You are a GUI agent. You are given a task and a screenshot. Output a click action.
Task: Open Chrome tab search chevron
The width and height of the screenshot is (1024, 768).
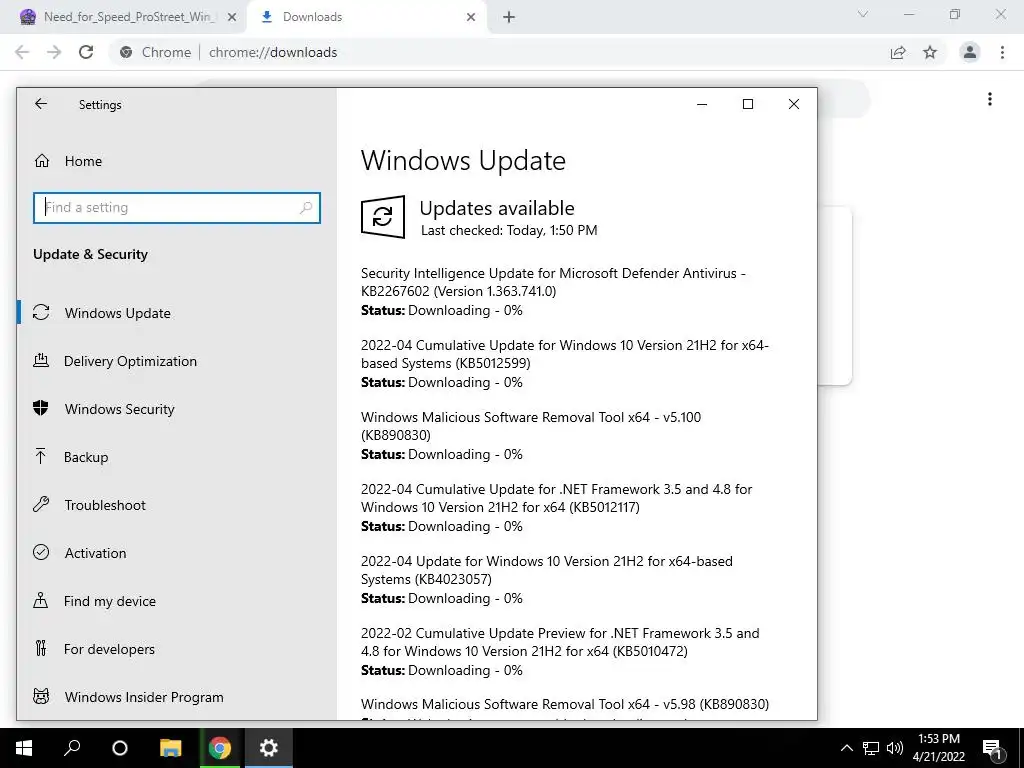pos(863,14)
